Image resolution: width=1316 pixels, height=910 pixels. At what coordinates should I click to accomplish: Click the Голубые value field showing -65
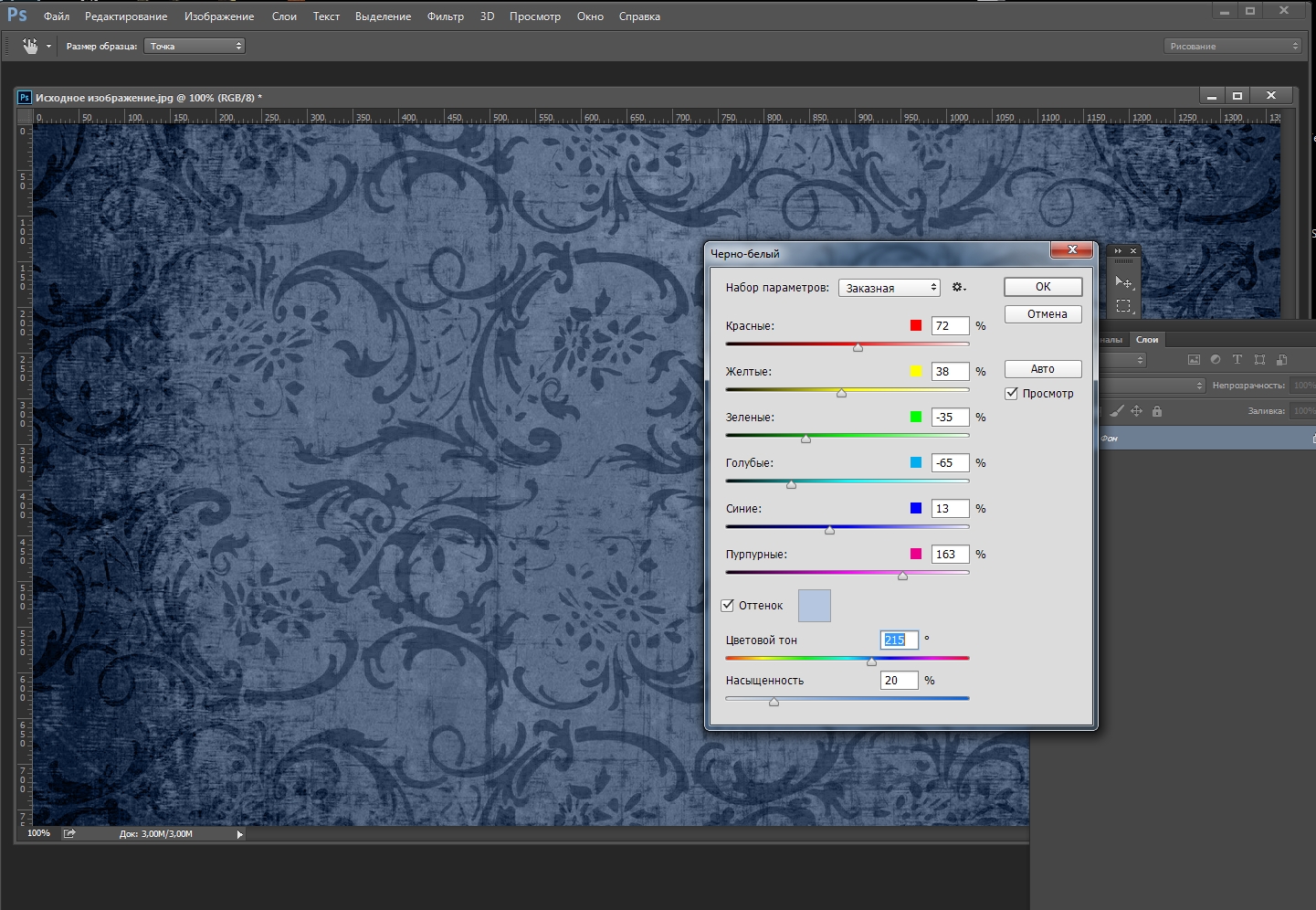pyautogui.click(x=950, y=463)
